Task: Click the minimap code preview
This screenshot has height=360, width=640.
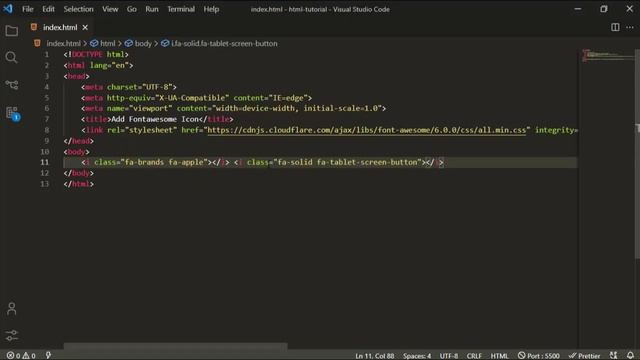Action: coord(607,55)
